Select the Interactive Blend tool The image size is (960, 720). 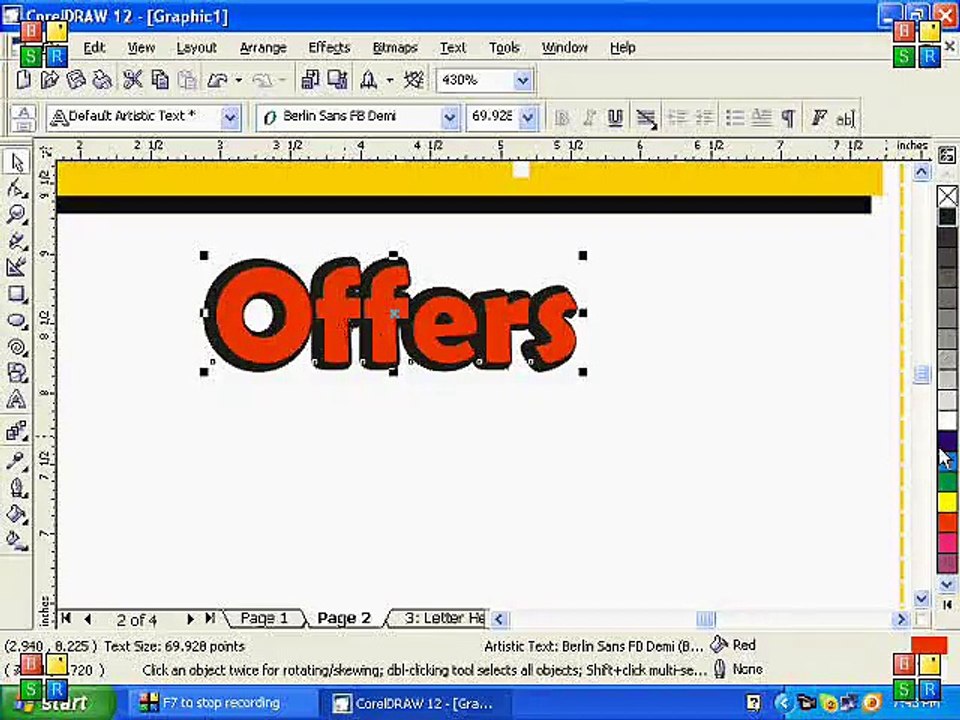pyautogui.click(x=17, y=431)
